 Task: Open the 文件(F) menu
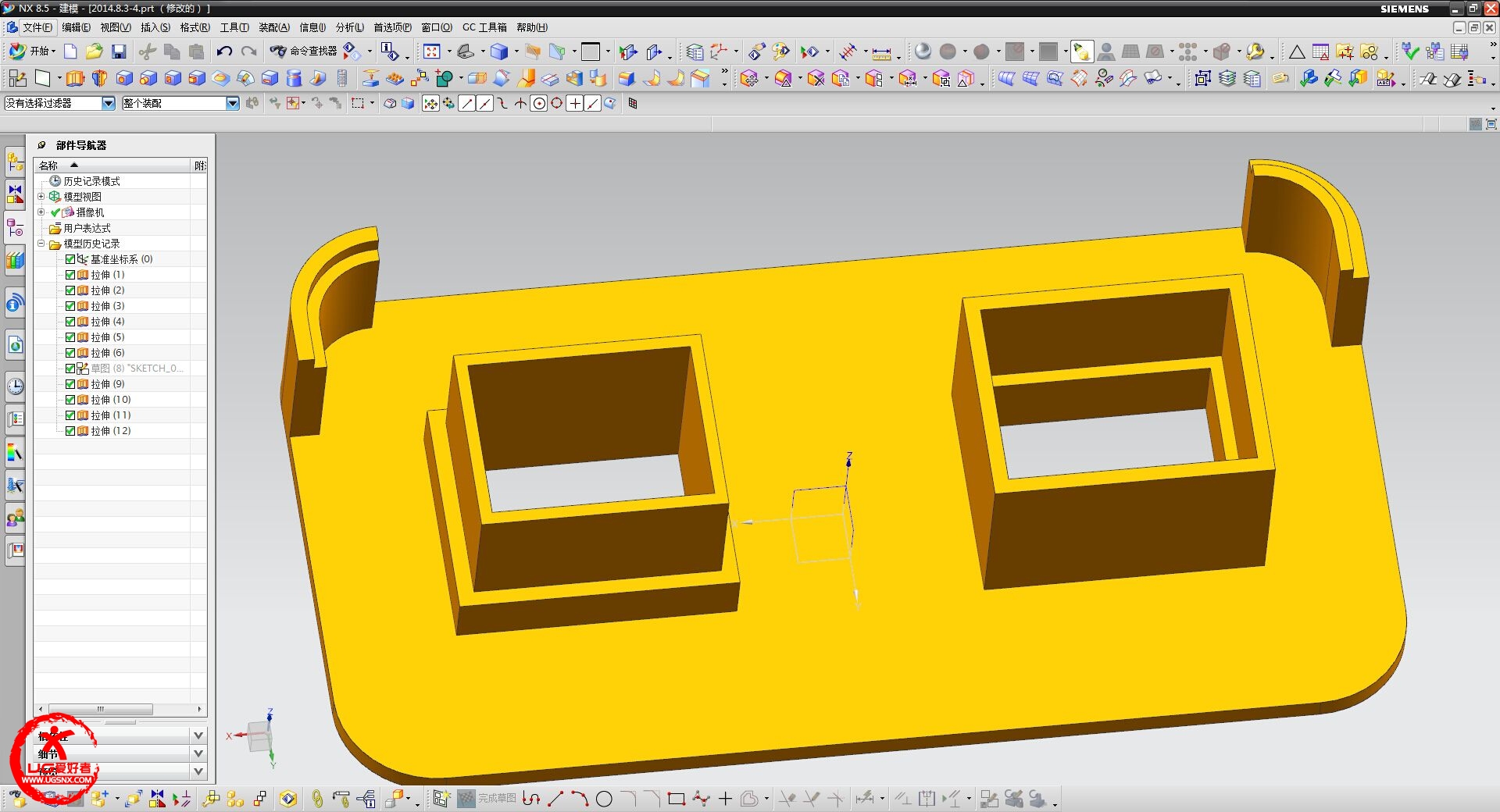coord(37,27)
